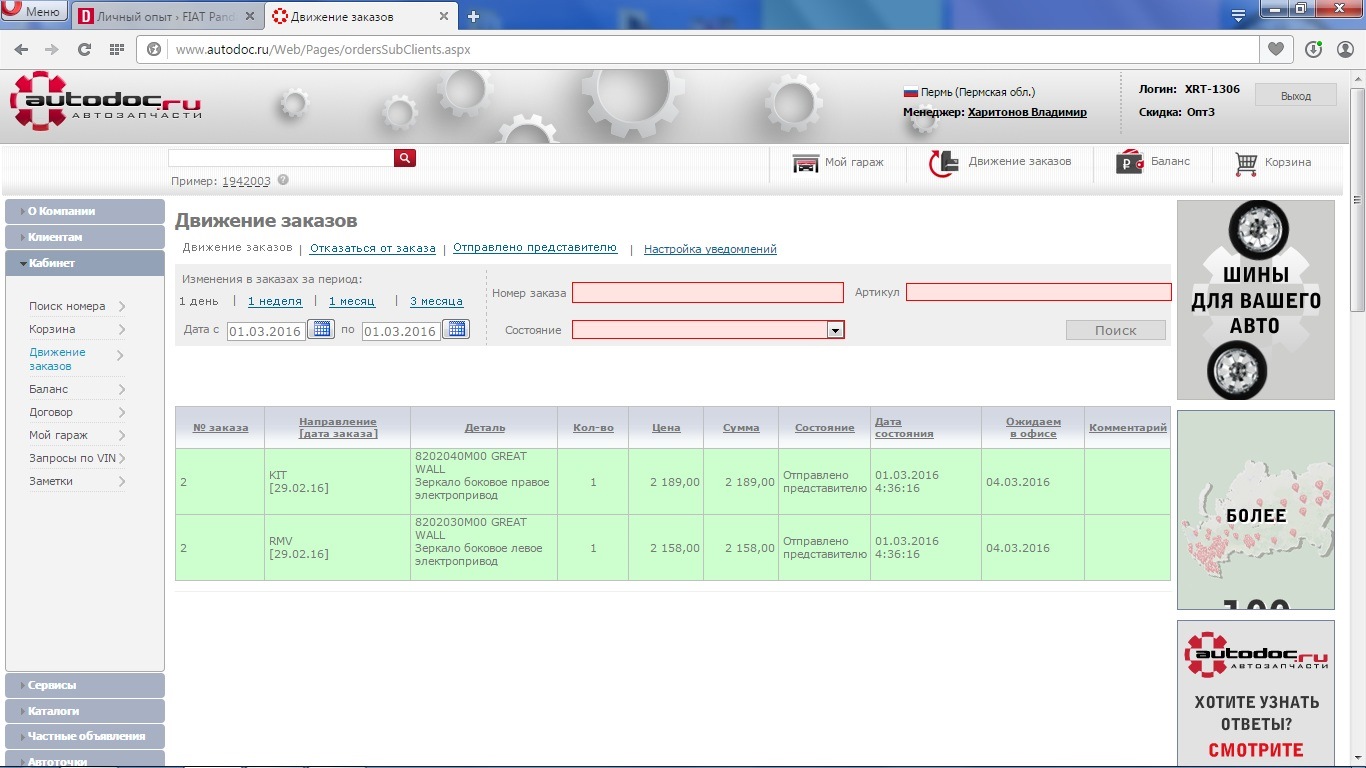Image resolution: width=1366 pixels, height=768 pixels.
Task: Click the Движение заказов header icon
Action: tap(943, 163)
